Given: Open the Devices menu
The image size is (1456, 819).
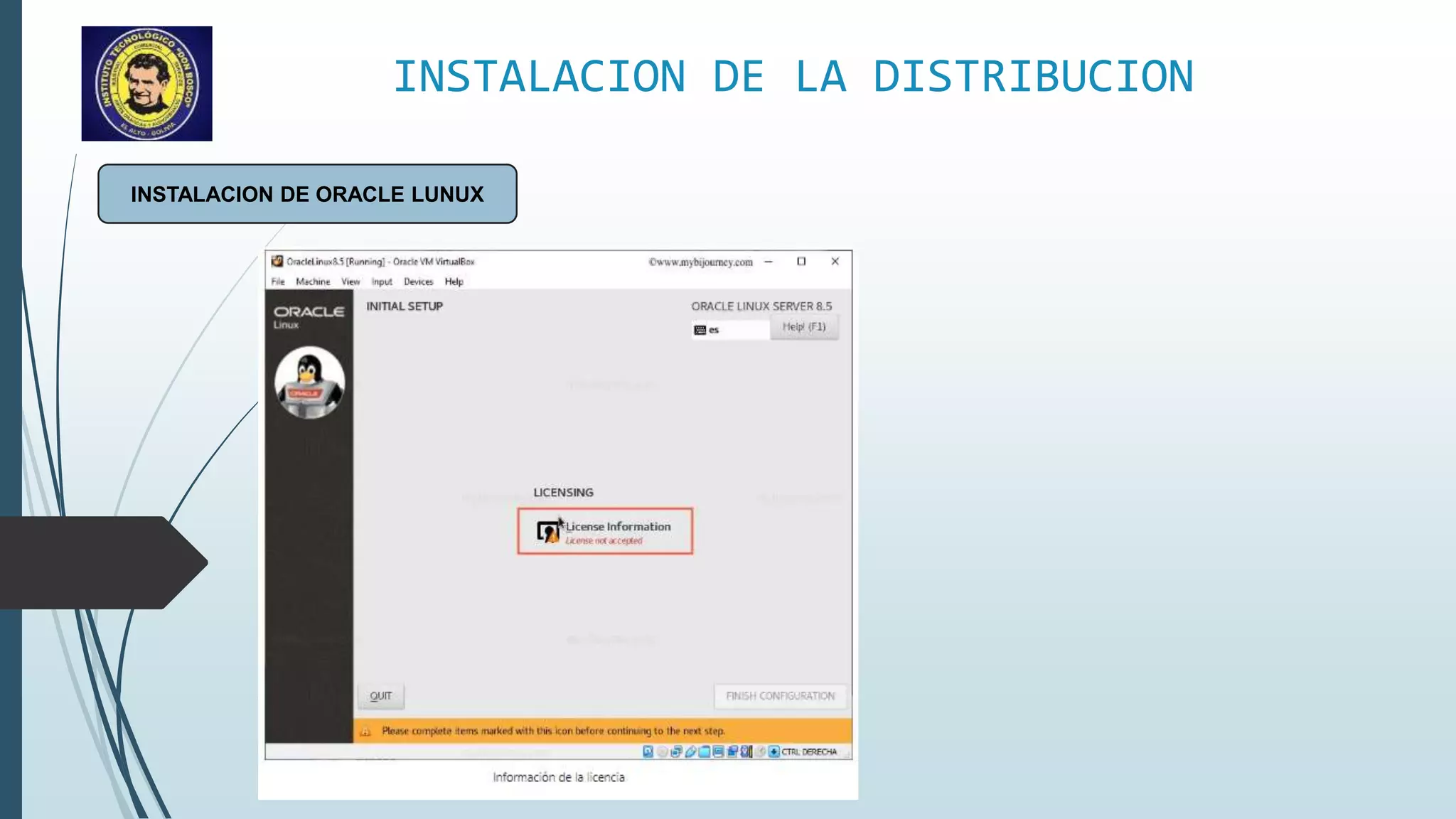Looking at the screenshot, I should (x=418, y=282).
